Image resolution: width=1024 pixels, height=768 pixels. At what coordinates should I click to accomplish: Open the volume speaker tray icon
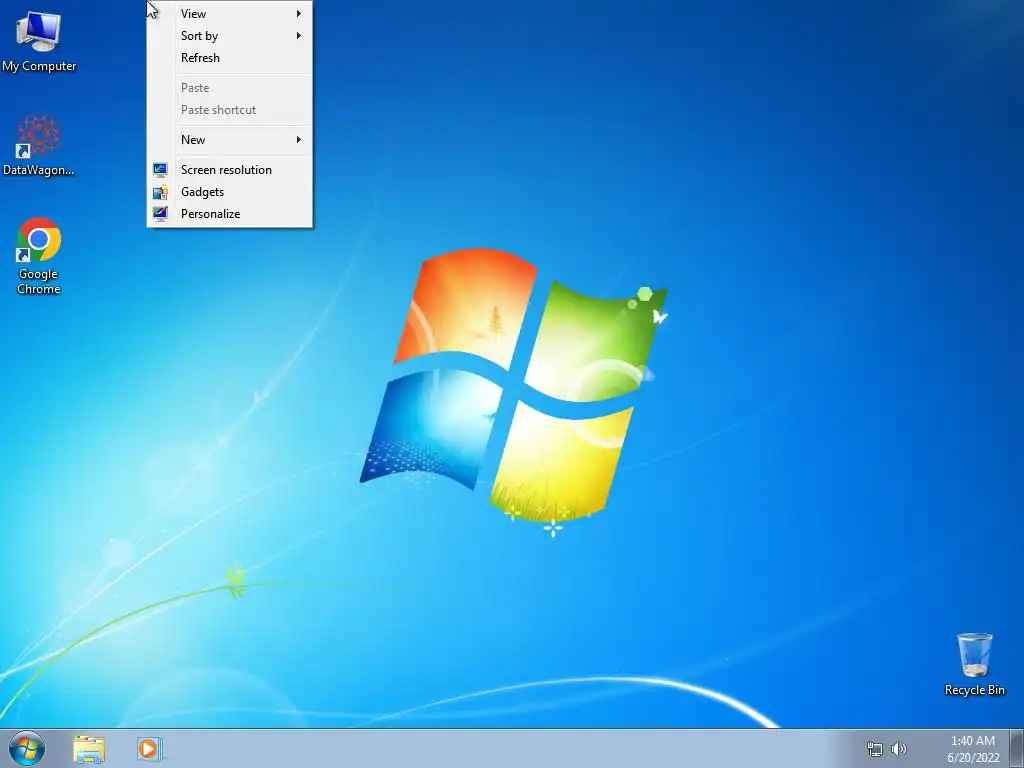pyautogui.click(x=899, y=749)
